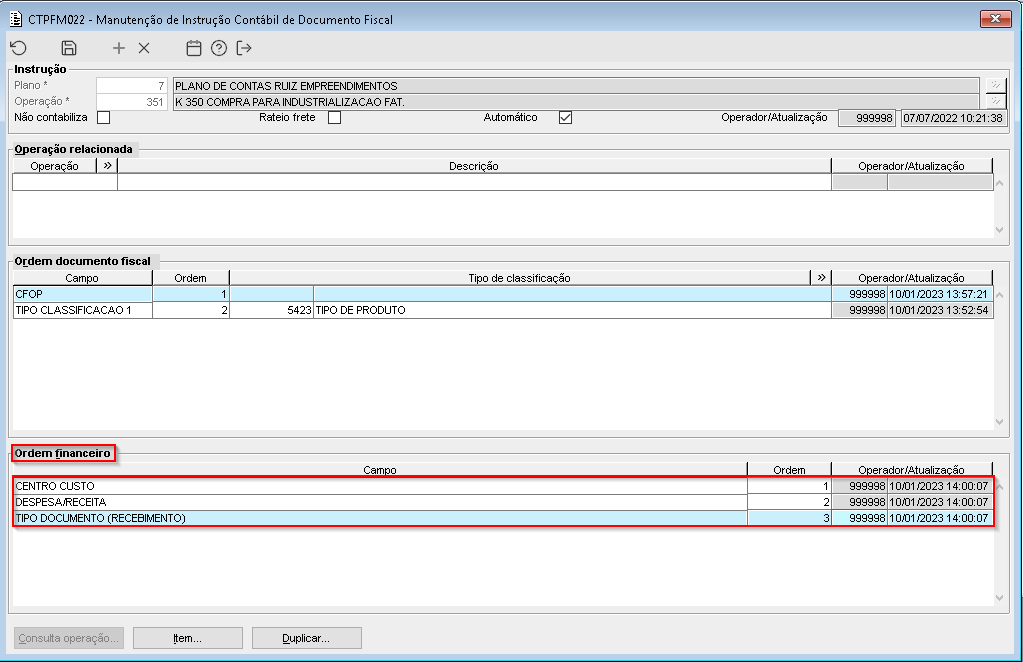The width and height of the screenshot is (1023, 662).
Task: Click Ordem cell of CENTRO CUSTO row
Action: [x=789, y=486]
